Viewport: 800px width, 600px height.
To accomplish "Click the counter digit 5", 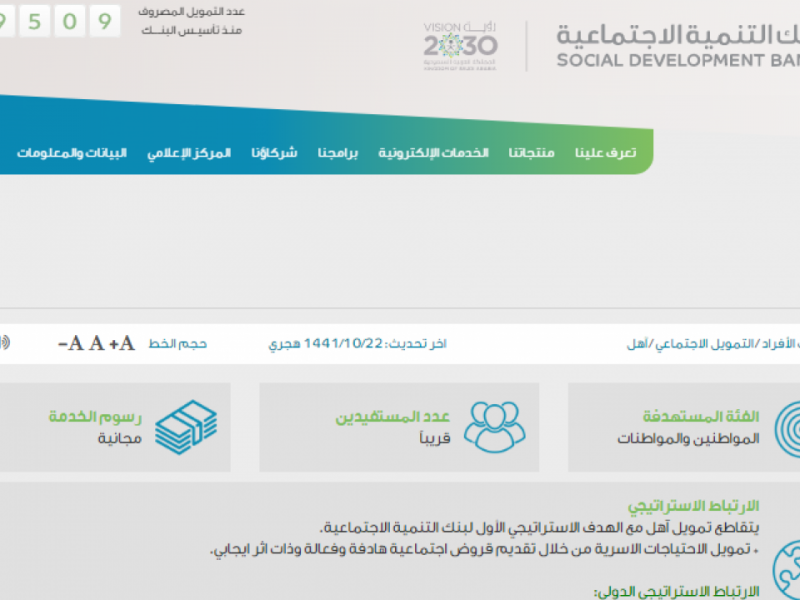I will (x=34, y=21).
